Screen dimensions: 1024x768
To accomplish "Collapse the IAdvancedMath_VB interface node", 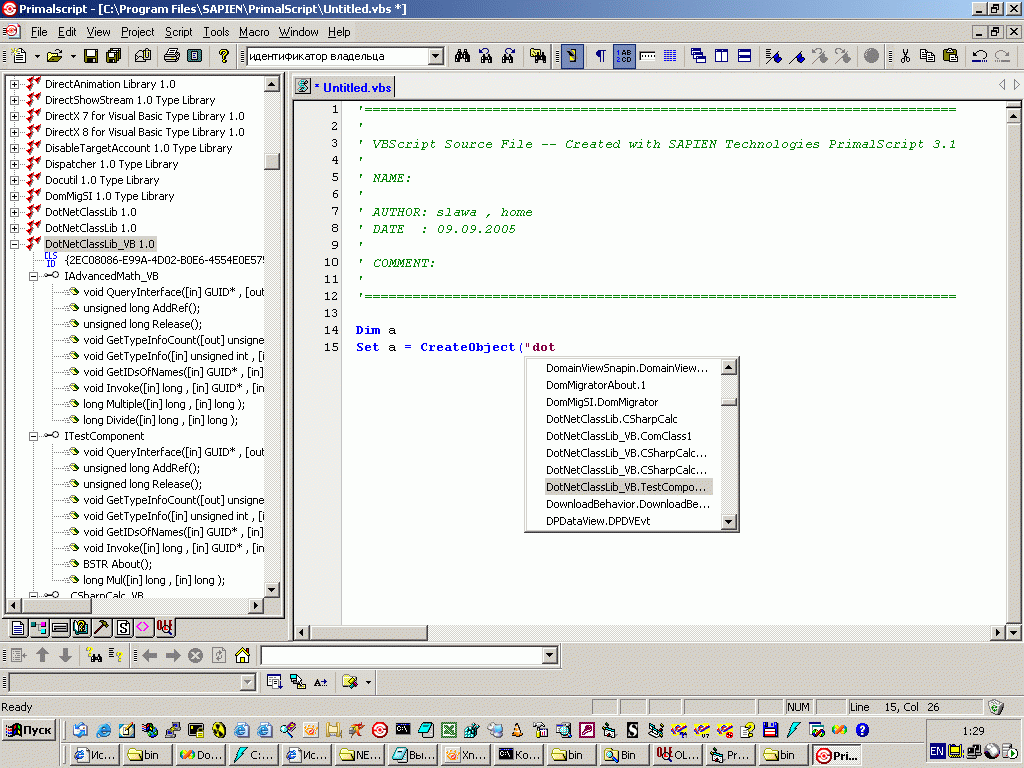I will [x=33, y=276].
